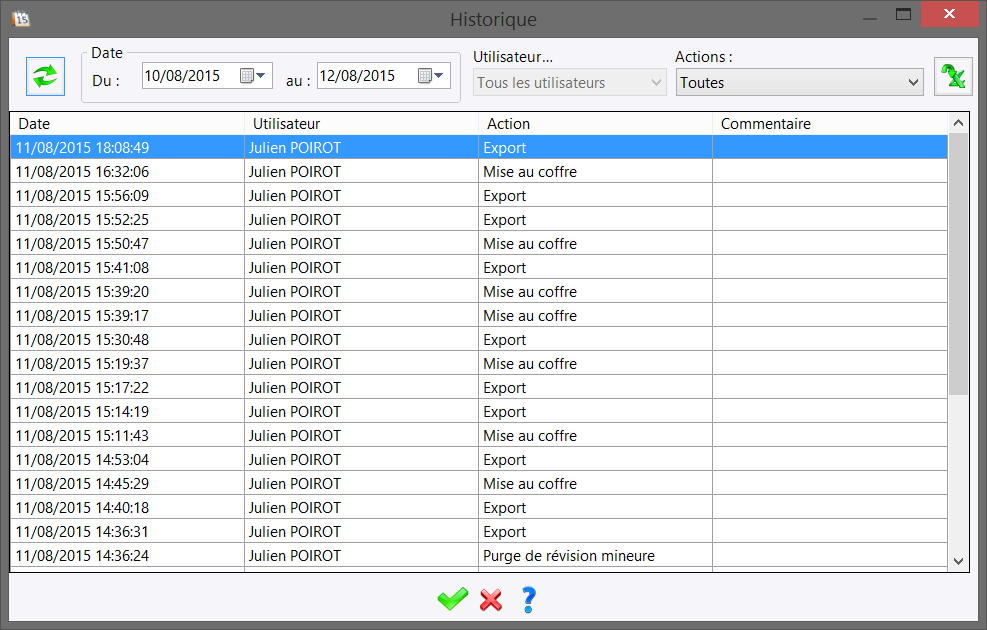Viewport: 987px width, 630px height.
Task: Select the row dated 11/08/2015 15:50:47
Action: click(x=479, y=243)
